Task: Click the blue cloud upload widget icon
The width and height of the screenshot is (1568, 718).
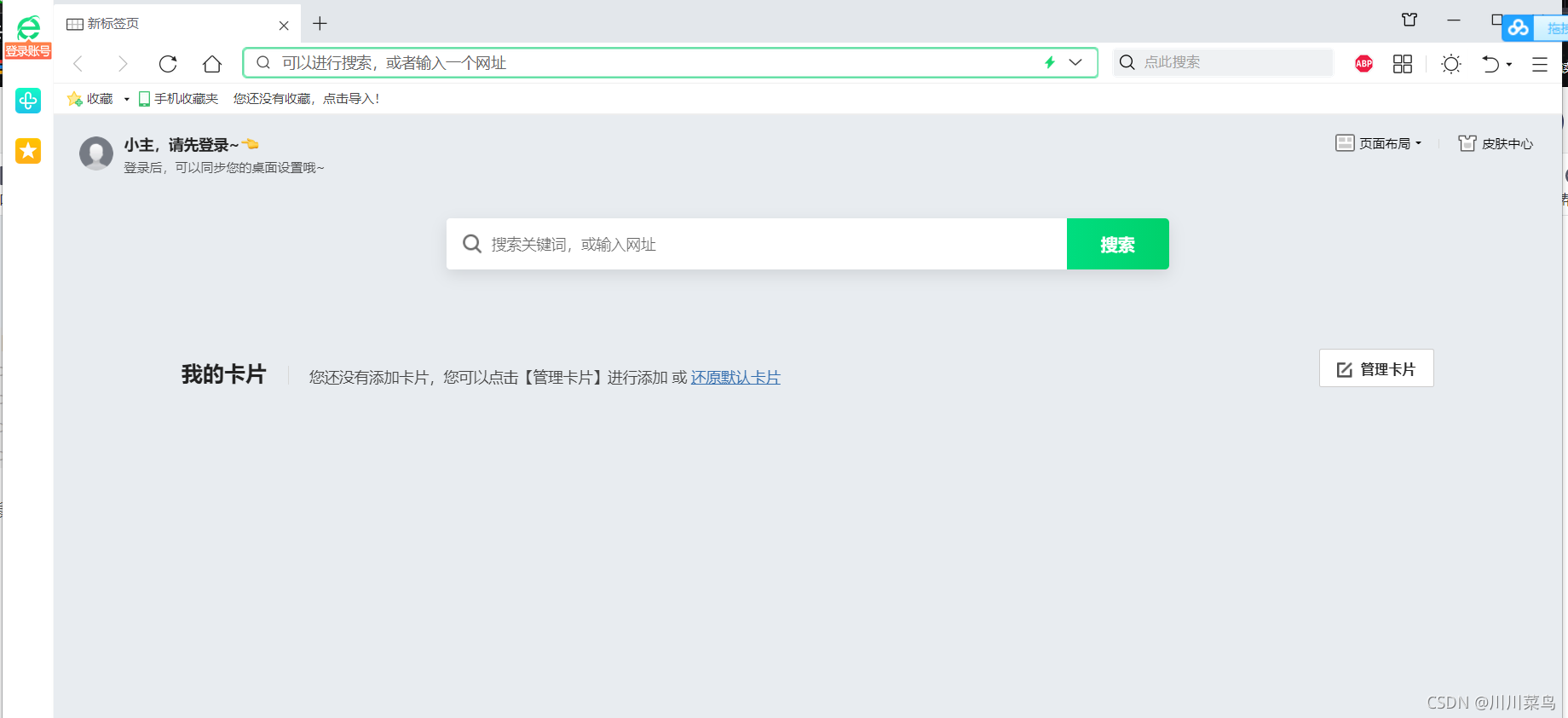Action: (1518, 28)
